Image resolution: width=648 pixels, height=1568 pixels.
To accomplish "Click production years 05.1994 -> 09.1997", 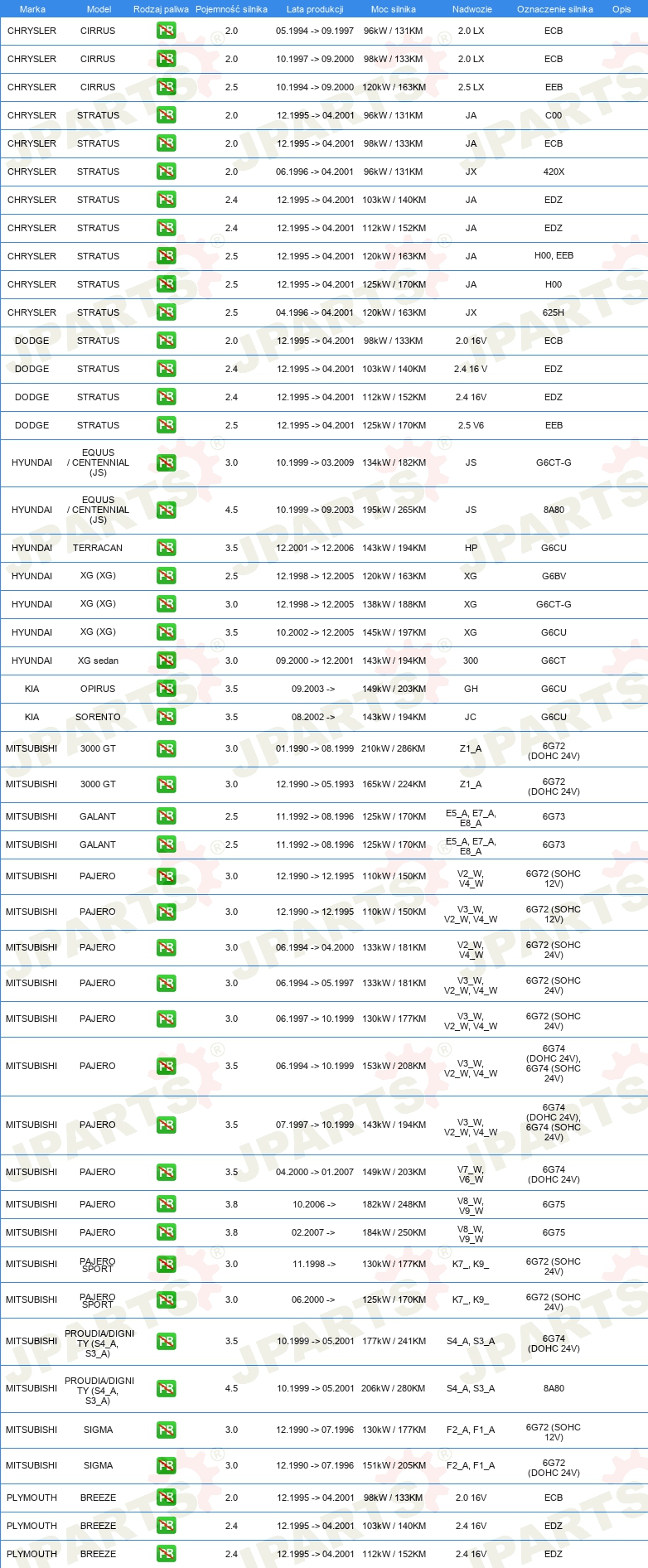I will pos(315,31).
